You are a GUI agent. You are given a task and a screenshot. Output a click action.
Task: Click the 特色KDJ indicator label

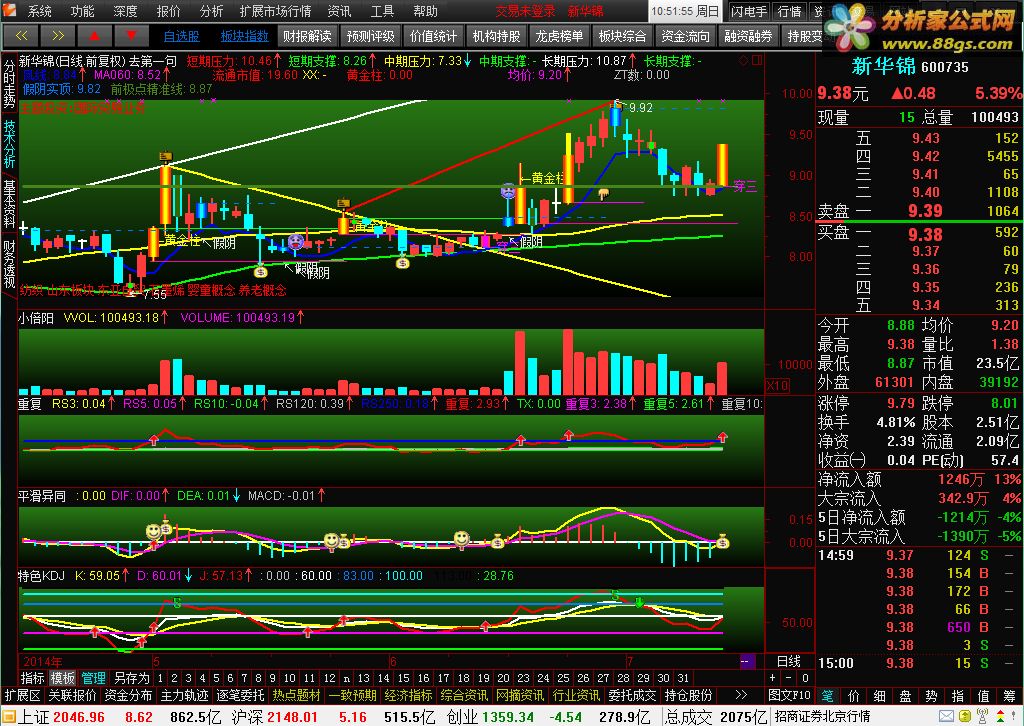(42, 576)
